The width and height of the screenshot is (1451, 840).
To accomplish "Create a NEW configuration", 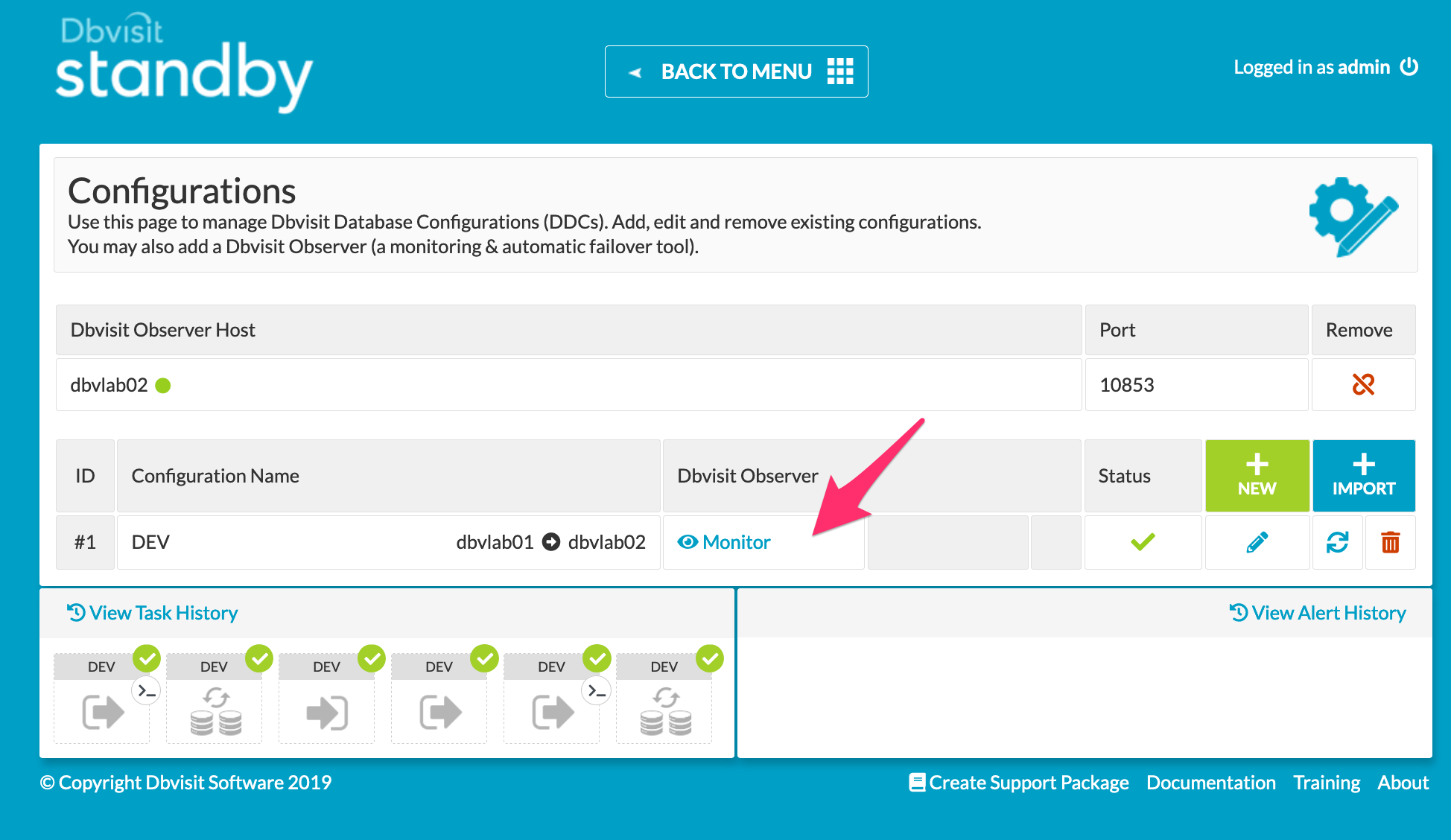I will pyautogui.click(x=1257, y=475).
